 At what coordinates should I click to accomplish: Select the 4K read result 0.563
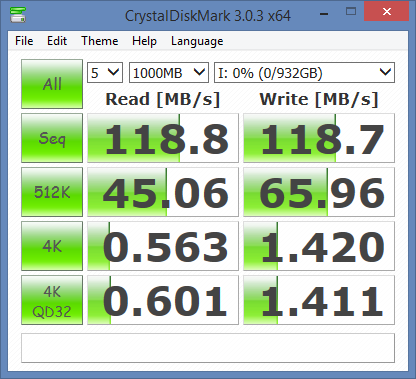pyautogui.click(x=163, y=246)
